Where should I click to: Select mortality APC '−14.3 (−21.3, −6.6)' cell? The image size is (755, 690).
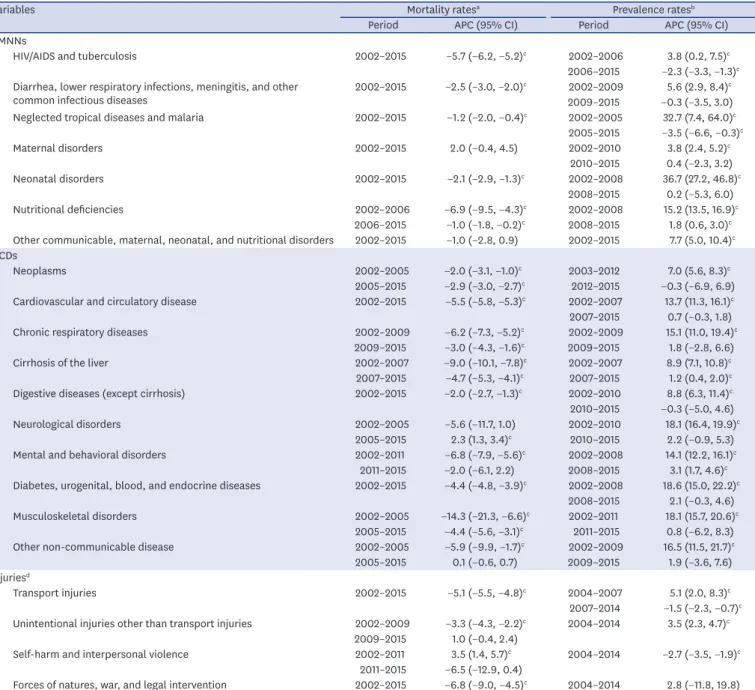485,517
